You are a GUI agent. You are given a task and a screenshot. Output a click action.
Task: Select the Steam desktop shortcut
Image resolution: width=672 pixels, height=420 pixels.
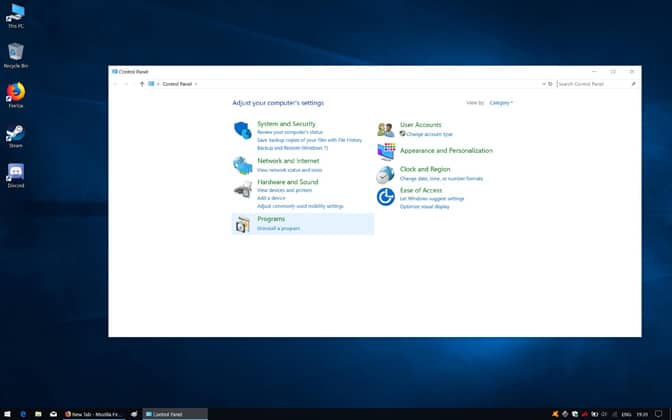(16, 136)
